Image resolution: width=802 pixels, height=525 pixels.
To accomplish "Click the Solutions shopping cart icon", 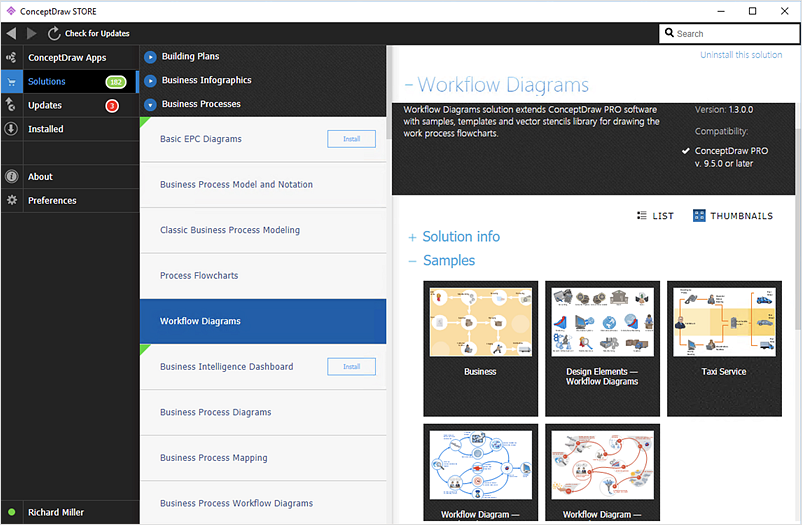I will [11, 82].
